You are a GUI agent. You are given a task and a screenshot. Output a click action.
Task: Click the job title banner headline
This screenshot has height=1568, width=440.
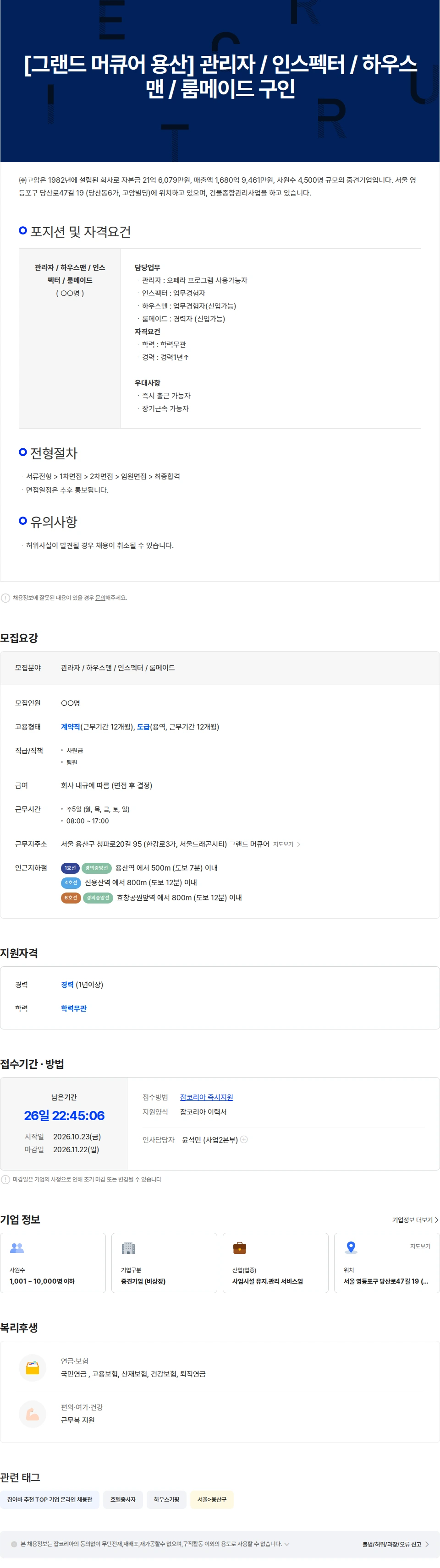(220, 76)
